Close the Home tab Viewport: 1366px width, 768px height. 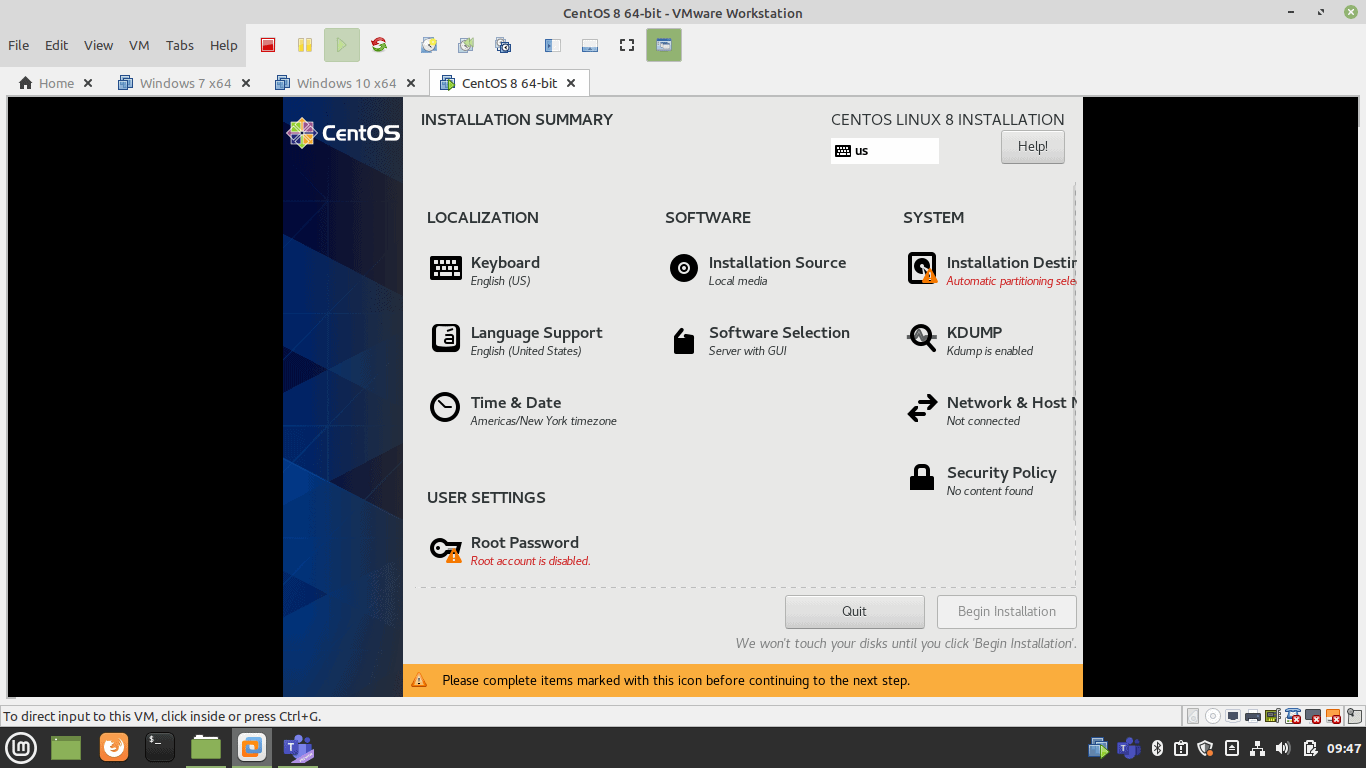pyautogui.click(x=88, y=83)
